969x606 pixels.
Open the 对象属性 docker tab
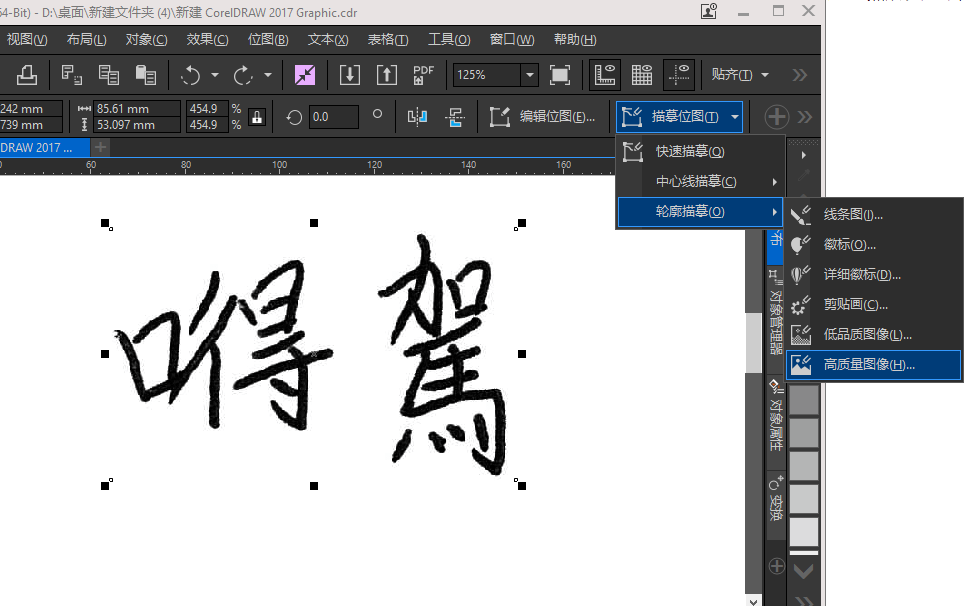[776, 416]
